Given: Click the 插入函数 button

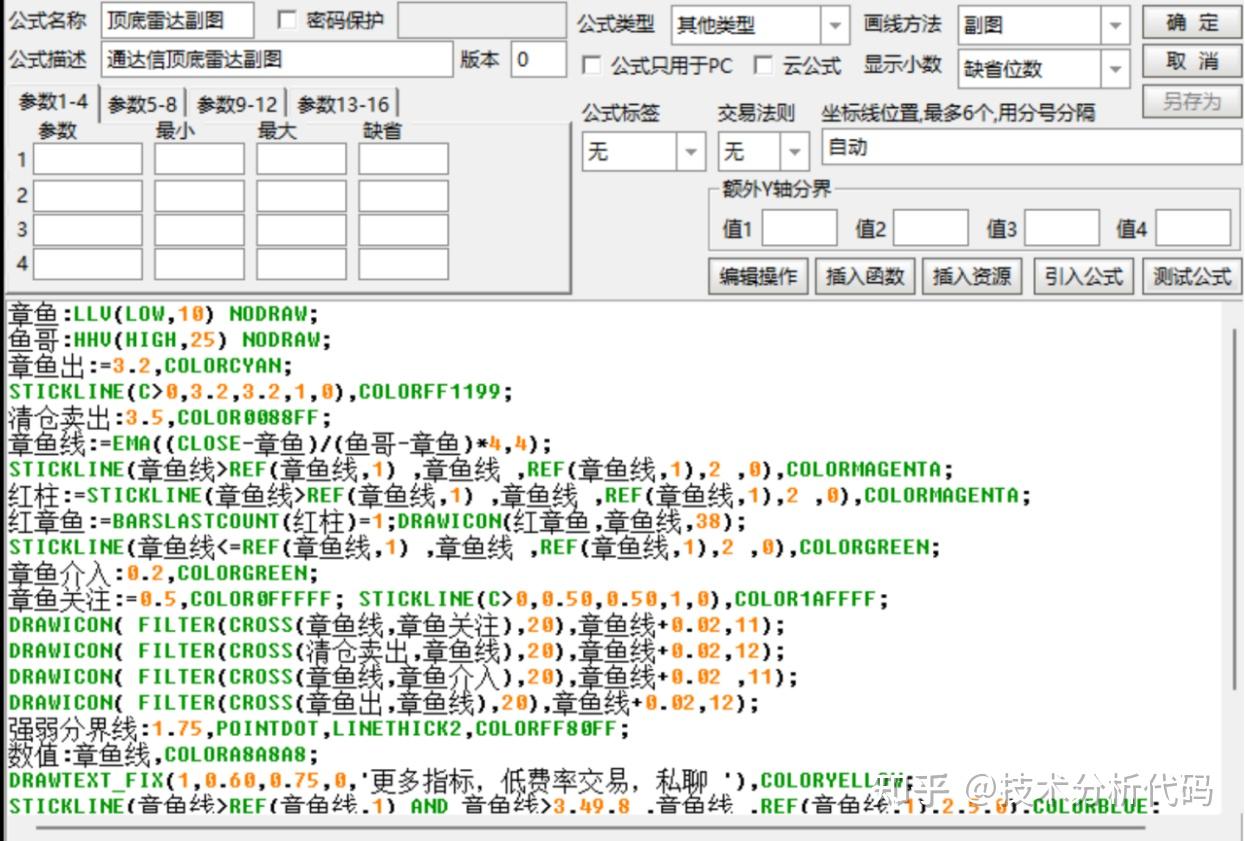Looking at the screenshot, I should 865,276.
